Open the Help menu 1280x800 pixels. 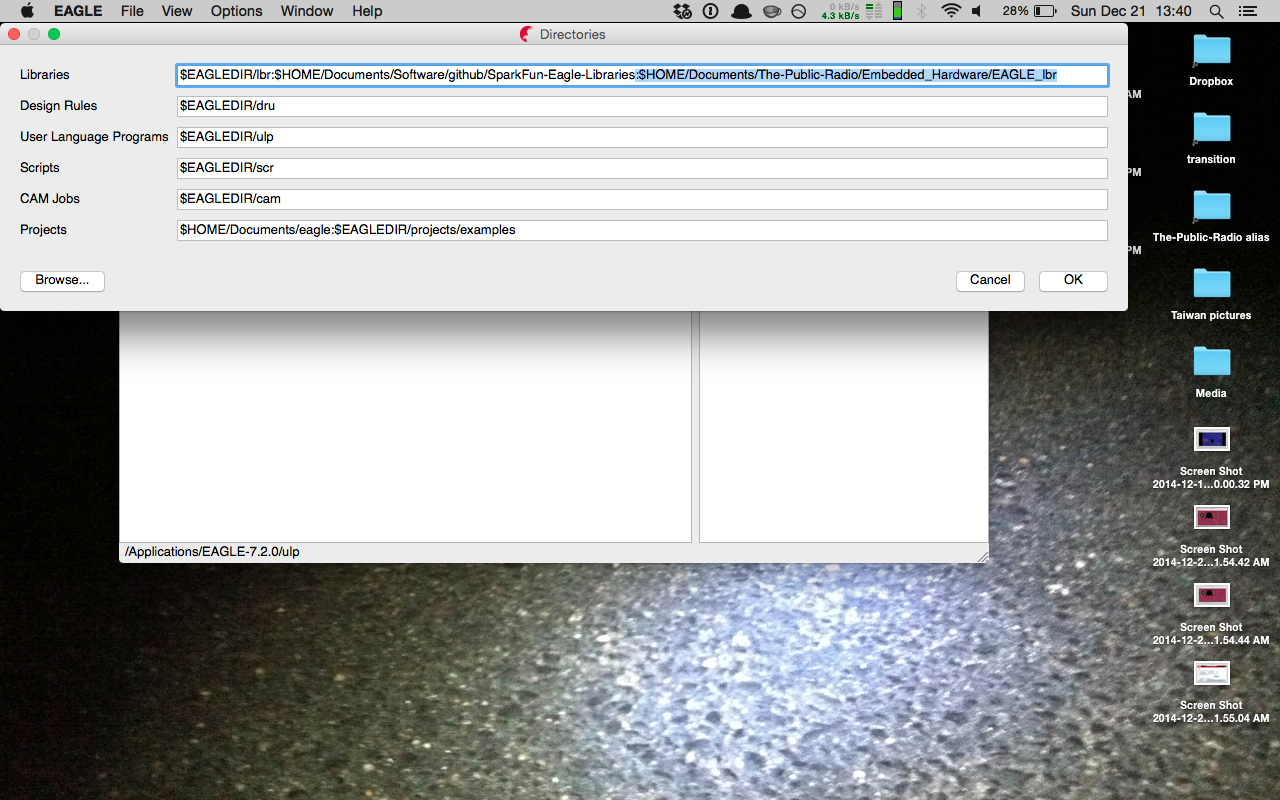tap(367, 11)
